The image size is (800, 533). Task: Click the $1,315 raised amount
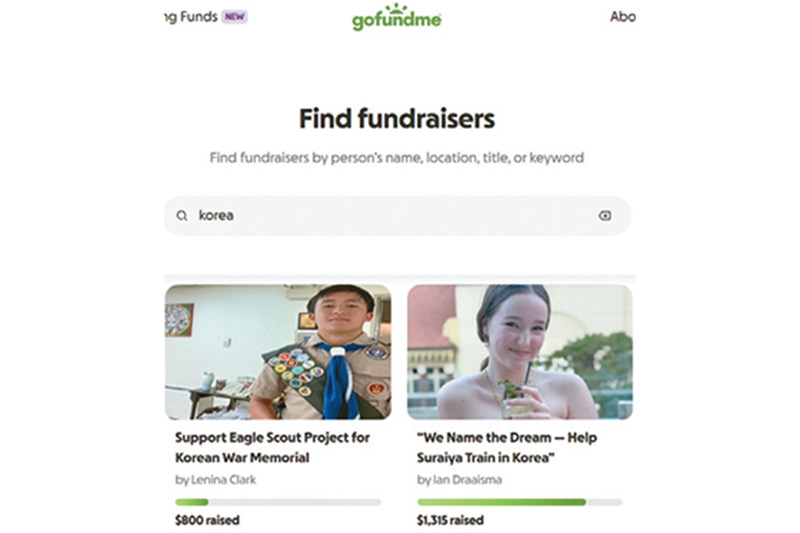click(450, 520)
